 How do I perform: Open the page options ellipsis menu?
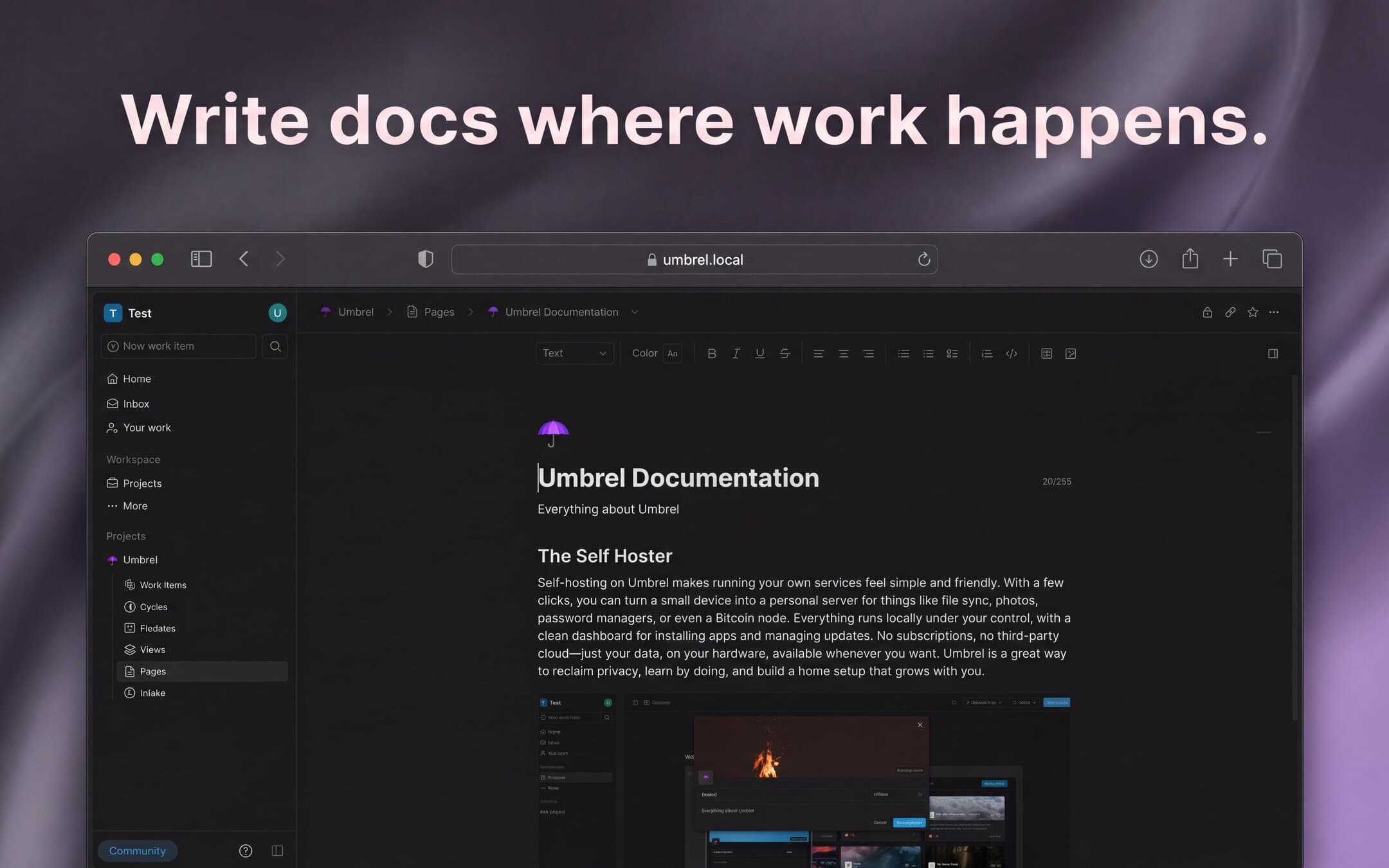(1274, 312)
